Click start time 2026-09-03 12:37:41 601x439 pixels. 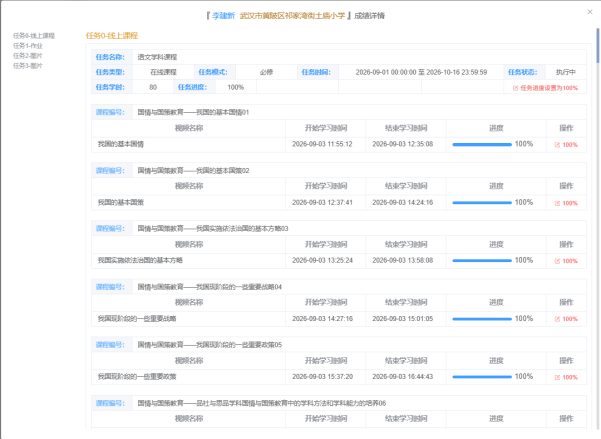[322, 202]
